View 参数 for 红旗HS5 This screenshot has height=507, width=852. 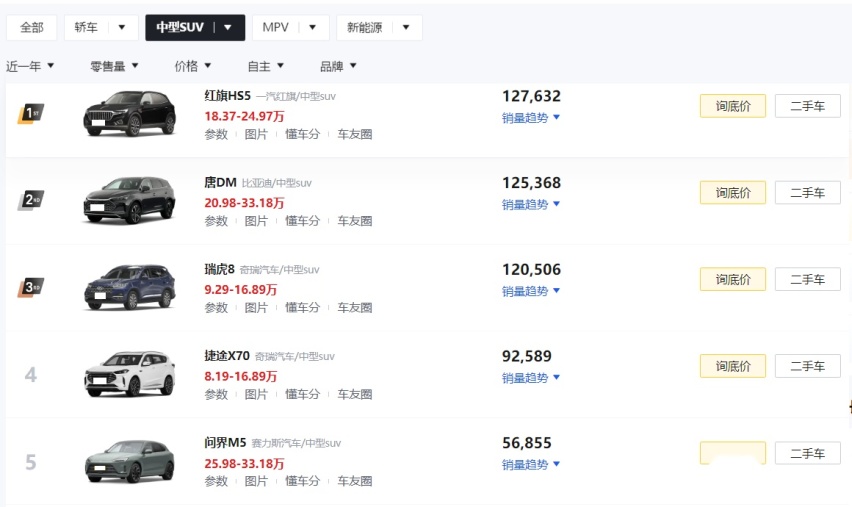point(216,134)
